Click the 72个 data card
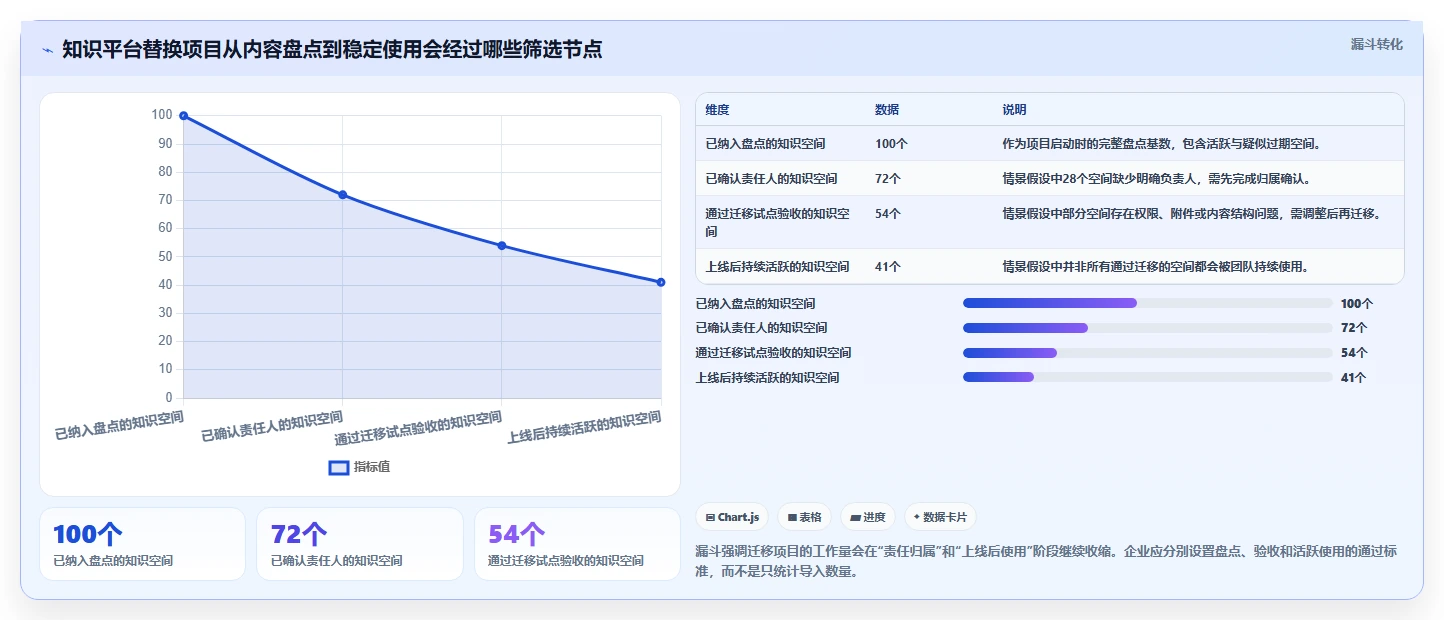This screenshot has height=620, width=1444. pyautogui.click(x=360, y=544)
